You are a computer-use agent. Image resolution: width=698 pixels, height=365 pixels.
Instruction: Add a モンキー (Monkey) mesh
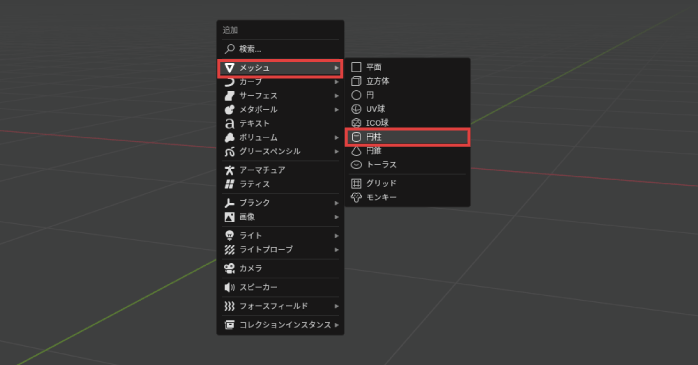coord(407,197)
